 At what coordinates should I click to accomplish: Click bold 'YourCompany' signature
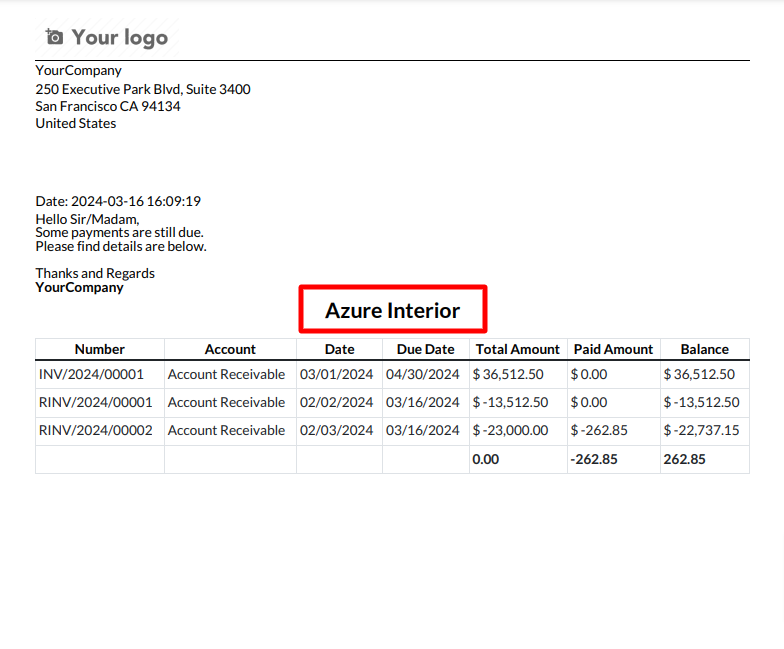point(80,288)
